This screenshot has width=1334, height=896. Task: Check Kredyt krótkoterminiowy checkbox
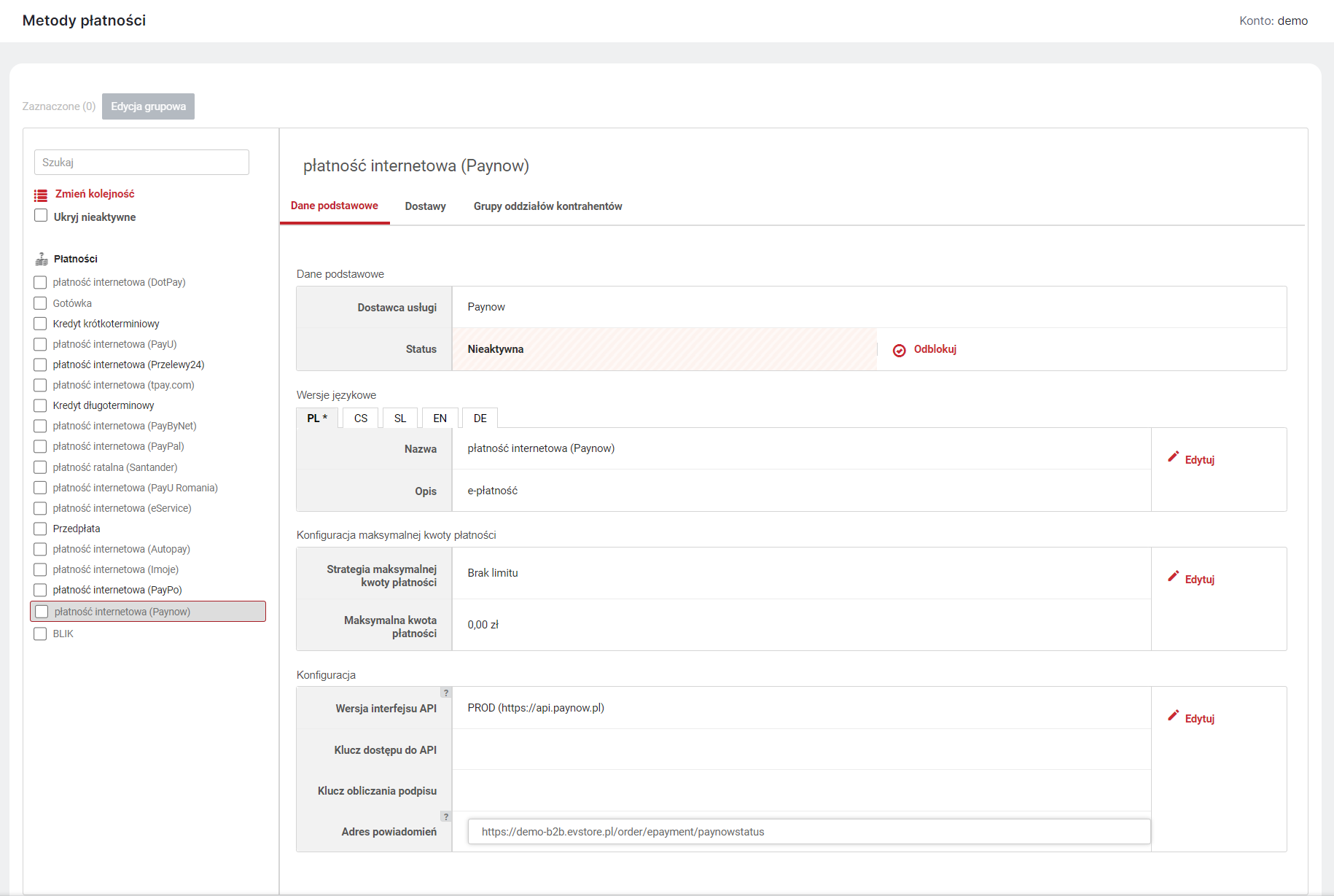tap(40, 324)
